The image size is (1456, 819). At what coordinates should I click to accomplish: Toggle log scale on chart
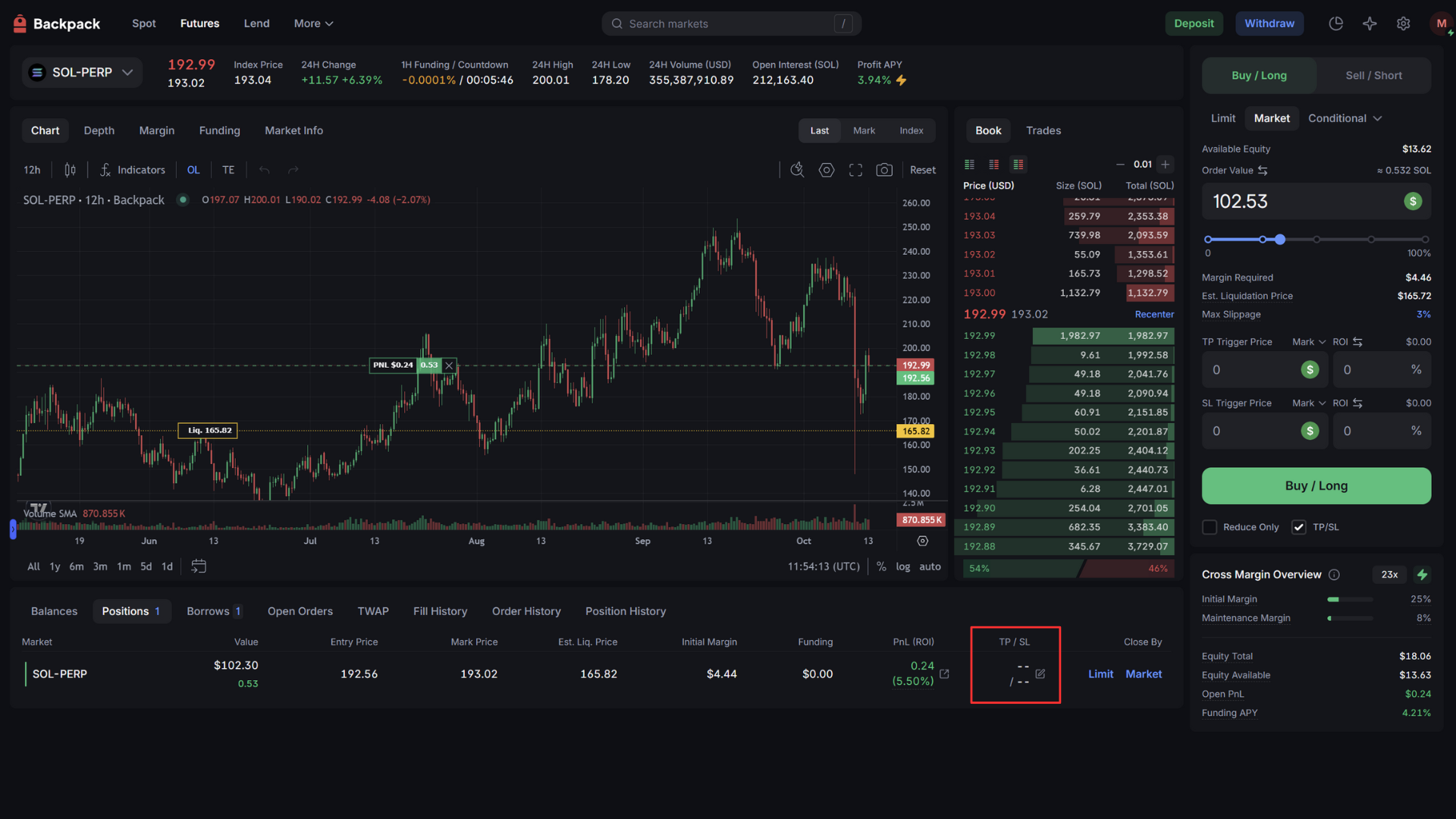[x=902, y=566]
